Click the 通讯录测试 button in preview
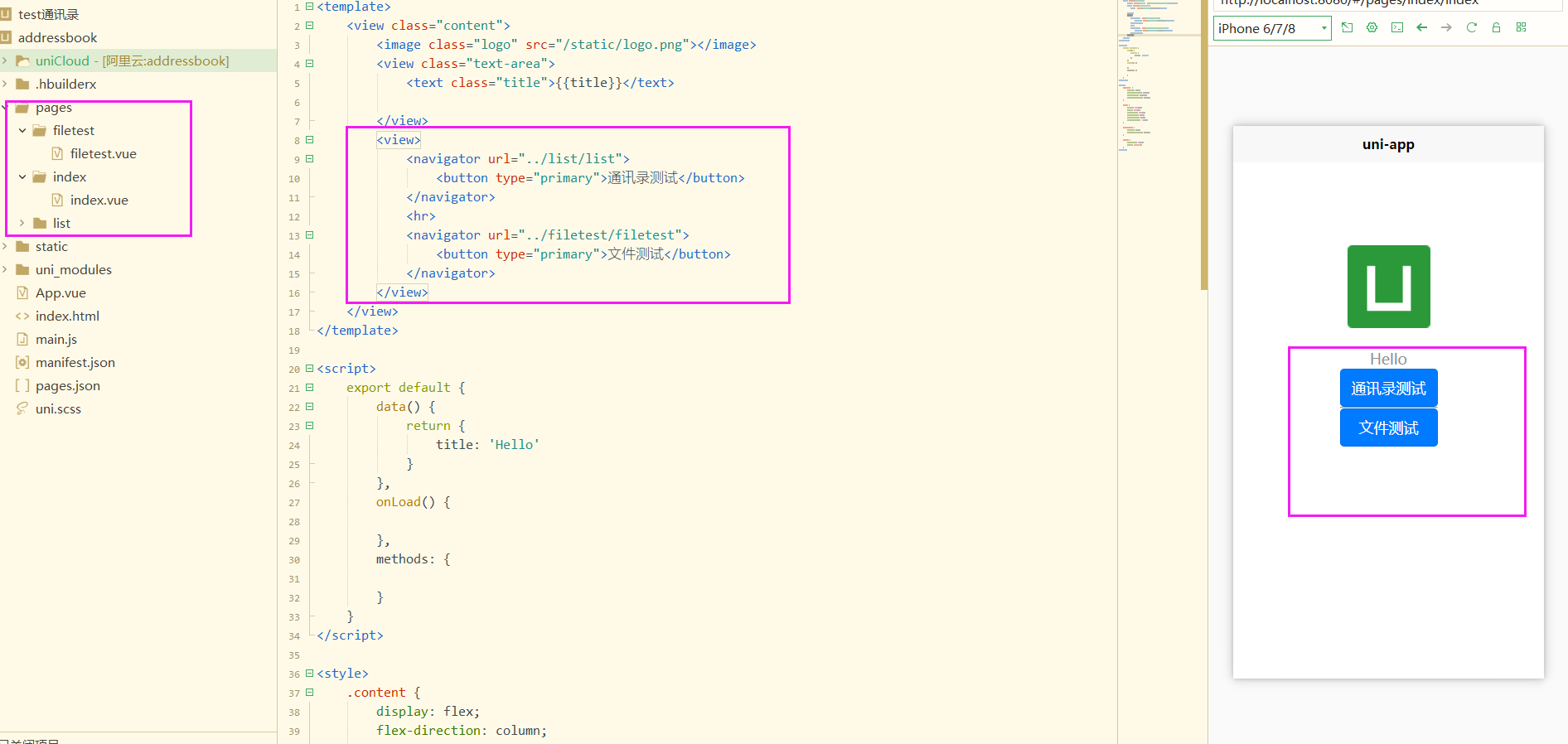Screen dimensions: 1568x744 click(1388, 388)
